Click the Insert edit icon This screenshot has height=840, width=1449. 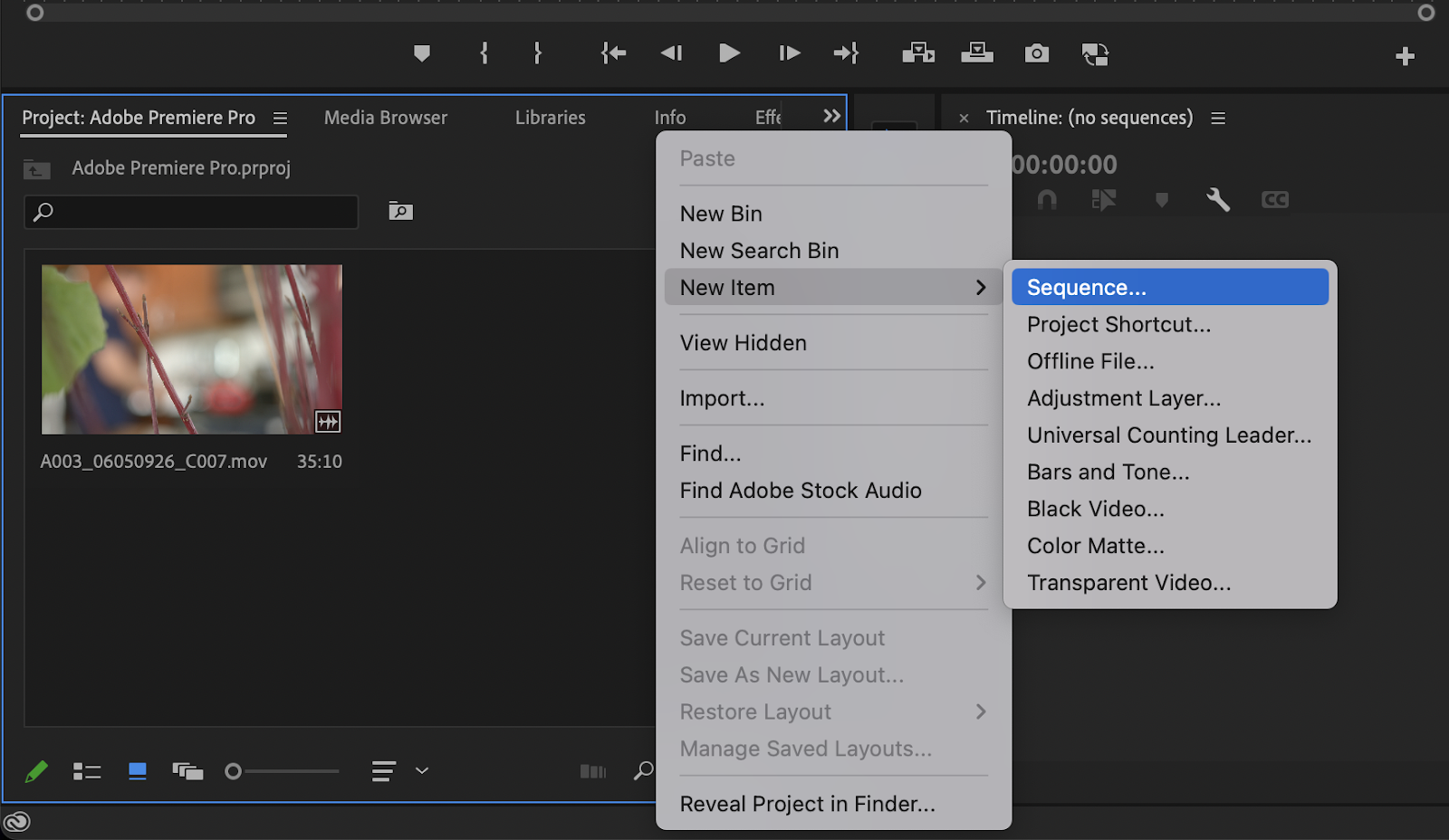point(918,53)
